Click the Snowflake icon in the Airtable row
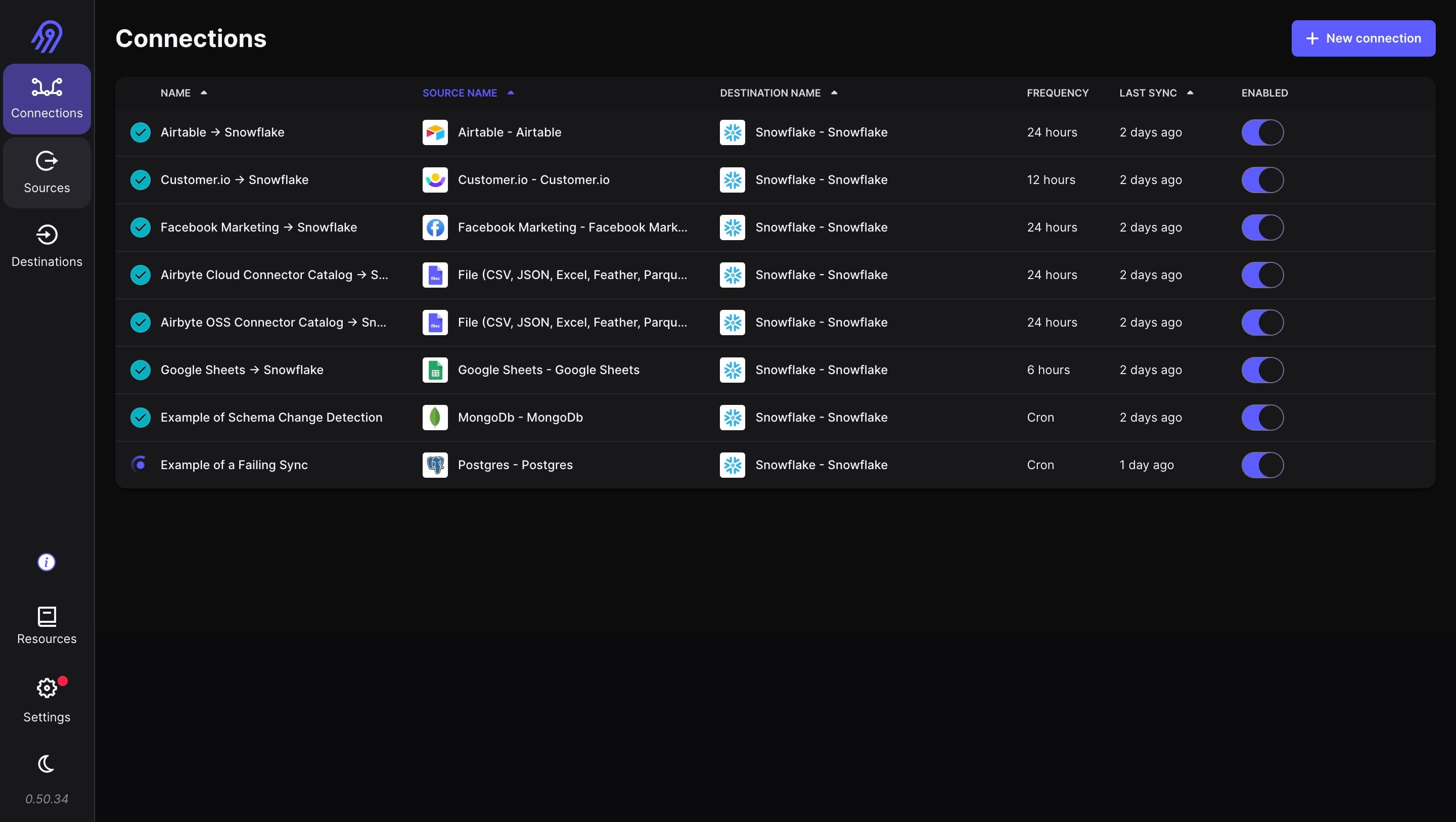Screen dimensions: 1456x822 click(x=733, y=132)
